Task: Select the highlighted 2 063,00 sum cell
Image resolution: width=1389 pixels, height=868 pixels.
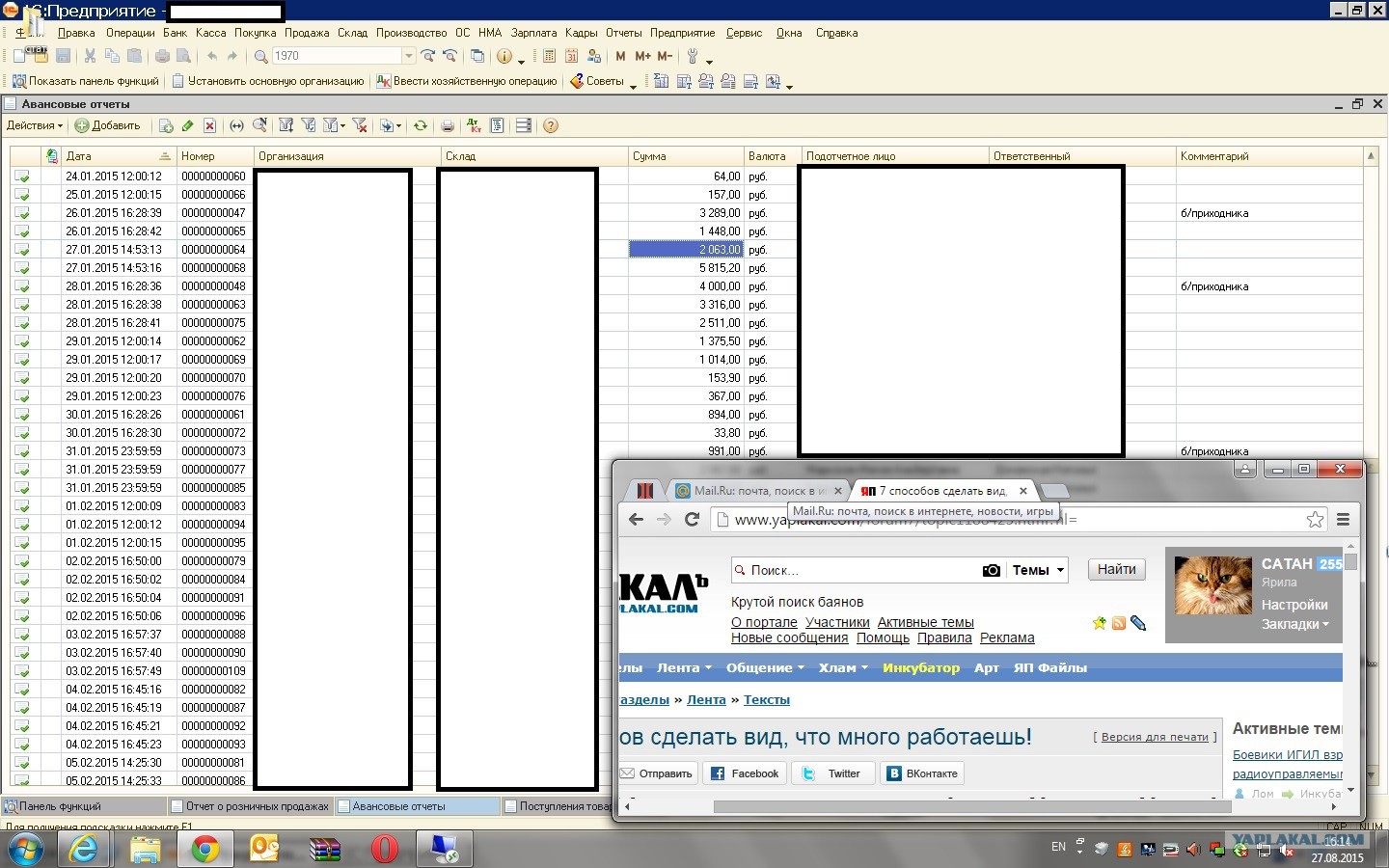Action: [686, 250]
